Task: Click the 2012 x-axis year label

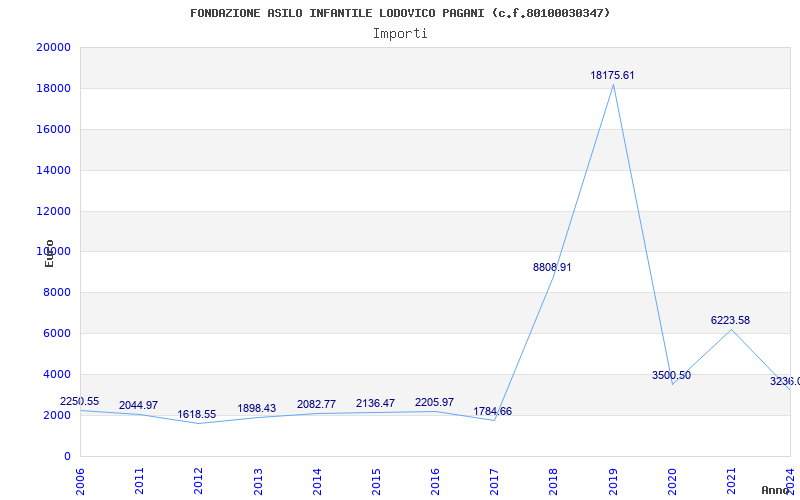Action: point(198,481)
